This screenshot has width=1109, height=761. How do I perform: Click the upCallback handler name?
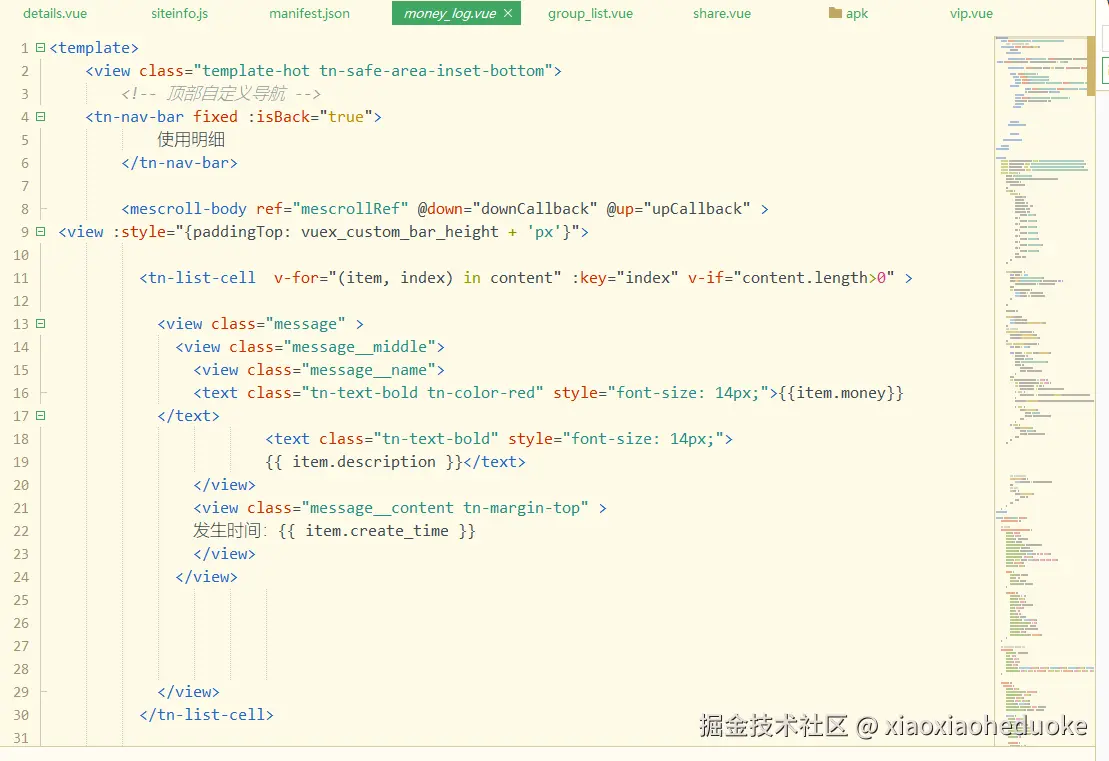[697, 209]
